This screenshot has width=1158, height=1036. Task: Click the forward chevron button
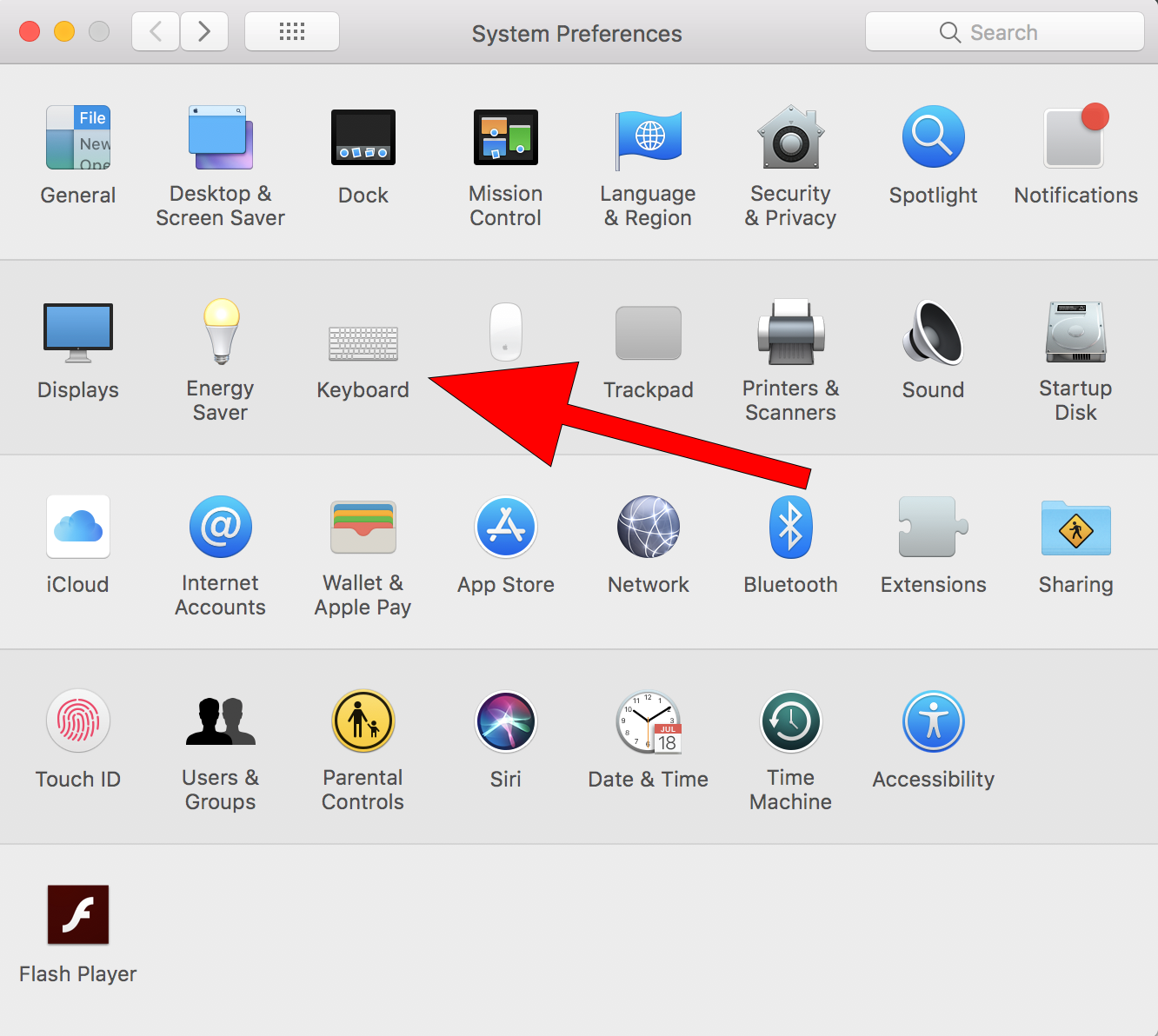click(204, 32)
